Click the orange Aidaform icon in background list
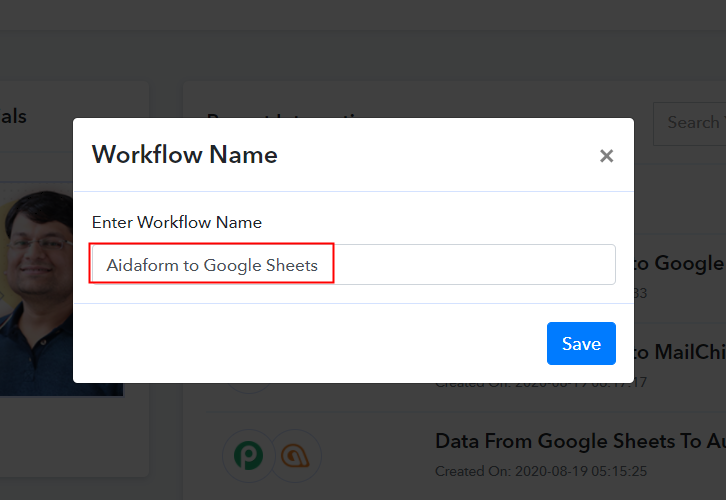This screenshot has width=726, height=500. click(x=295, y=456)
